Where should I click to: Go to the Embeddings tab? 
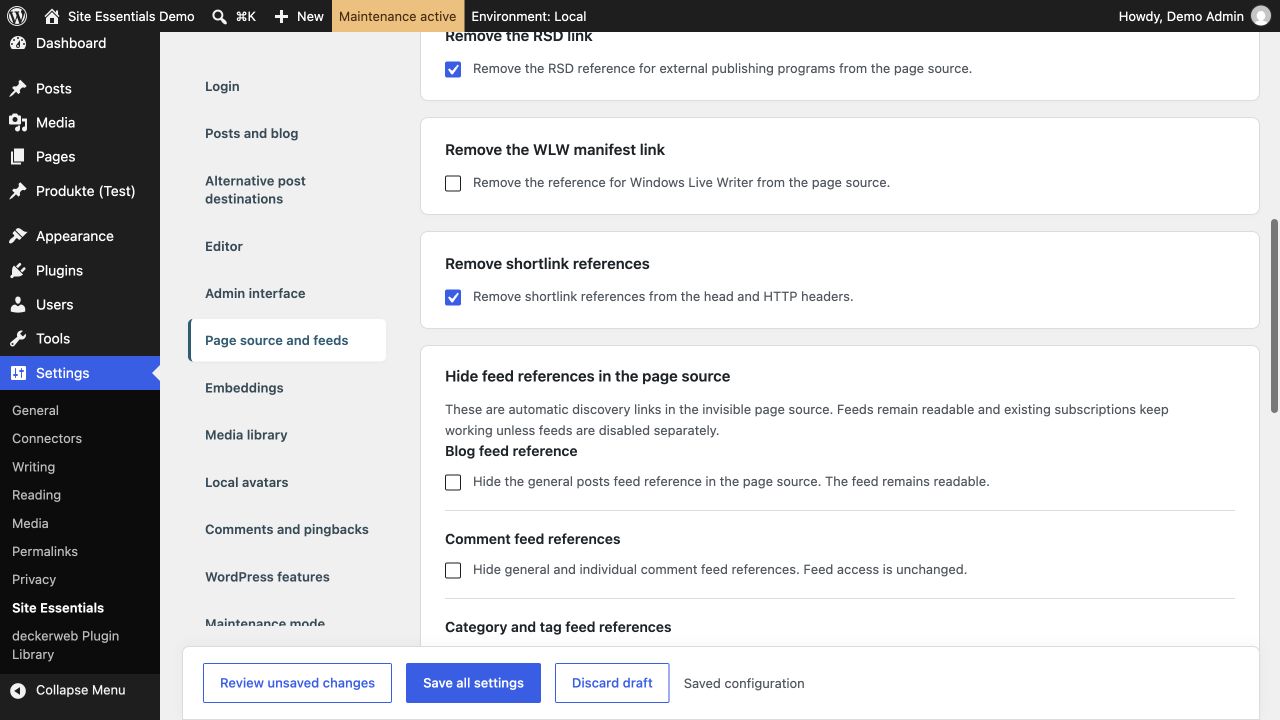[x=287, y=388]
